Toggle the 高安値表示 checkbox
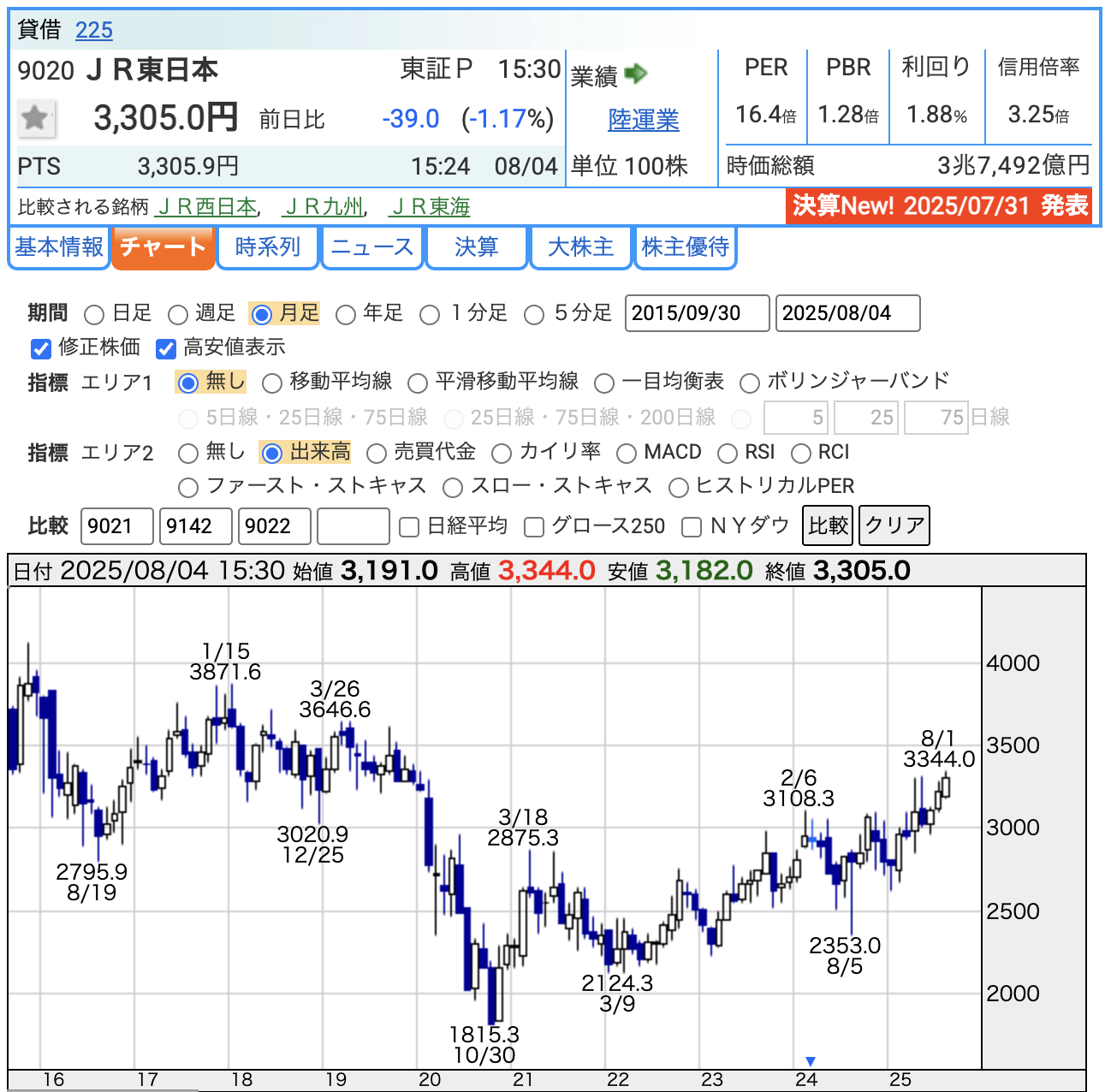This screenshot has width=1111, height=1092. [x=166, y=348]
